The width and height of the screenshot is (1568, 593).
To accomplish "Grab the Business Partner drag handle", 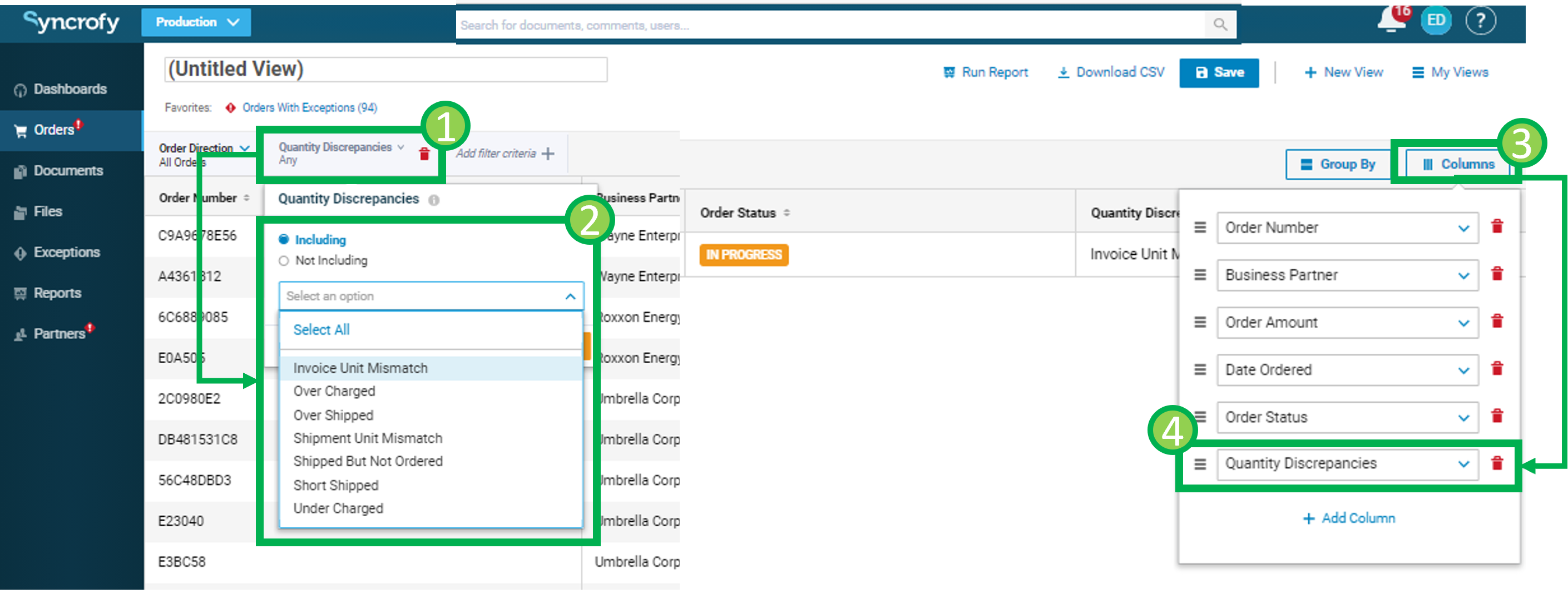I will 1199,275.
